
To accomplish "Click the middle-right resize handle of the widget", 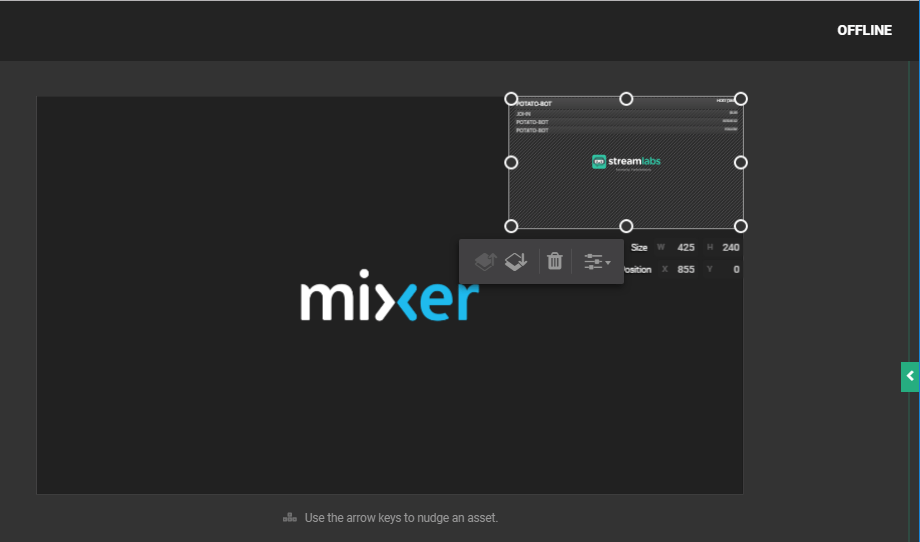I will pyautogui.click(x=740, y=162).
